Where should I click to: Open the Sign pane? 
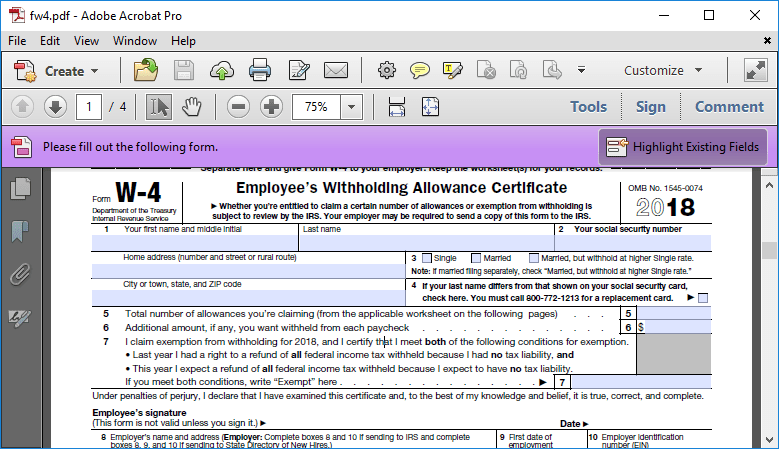650,107
